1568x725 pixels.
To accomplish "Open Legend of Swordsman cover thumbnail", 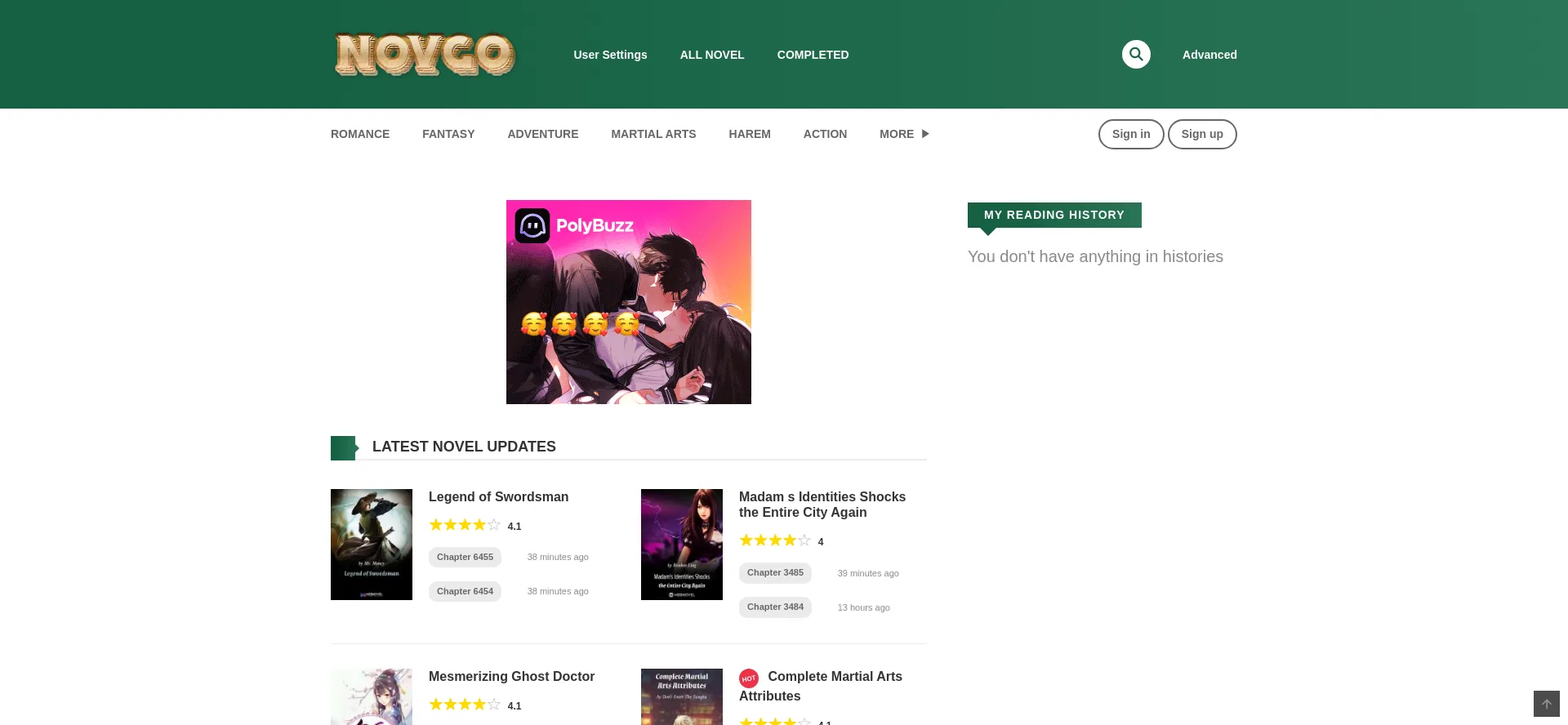I will click(x=372, y=545).
